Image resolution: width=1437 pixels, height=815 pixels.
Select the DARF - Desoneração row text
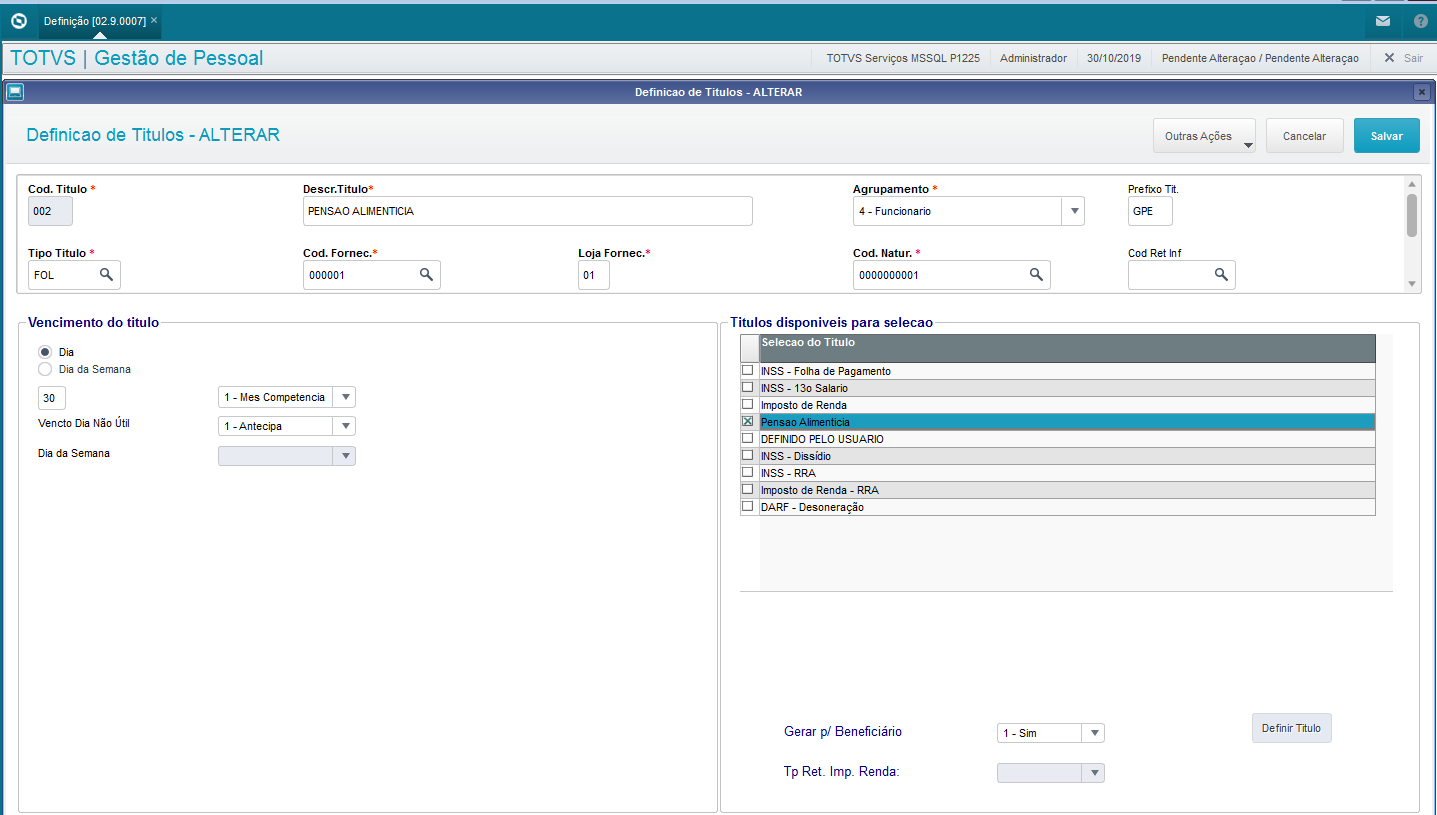click(x=812, y=507)
